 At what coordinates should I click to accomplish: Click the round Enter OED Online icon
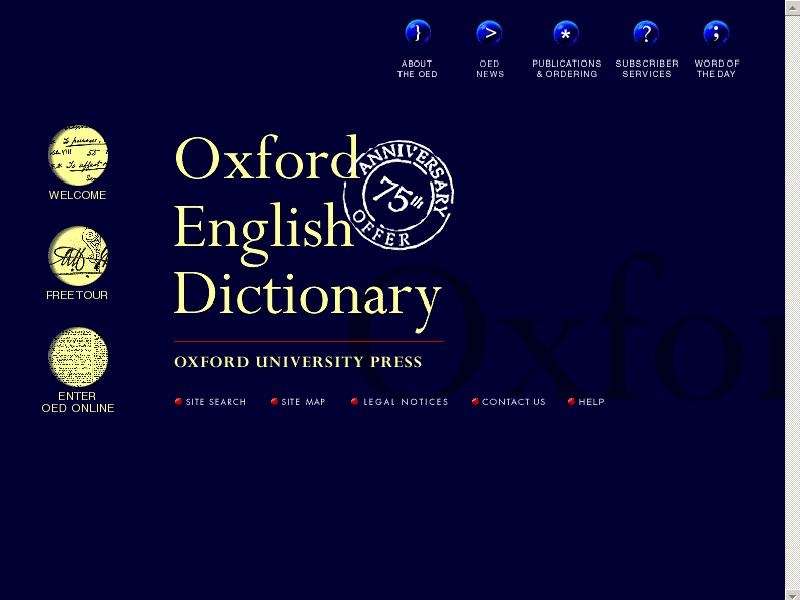click(x=78, y=357)
